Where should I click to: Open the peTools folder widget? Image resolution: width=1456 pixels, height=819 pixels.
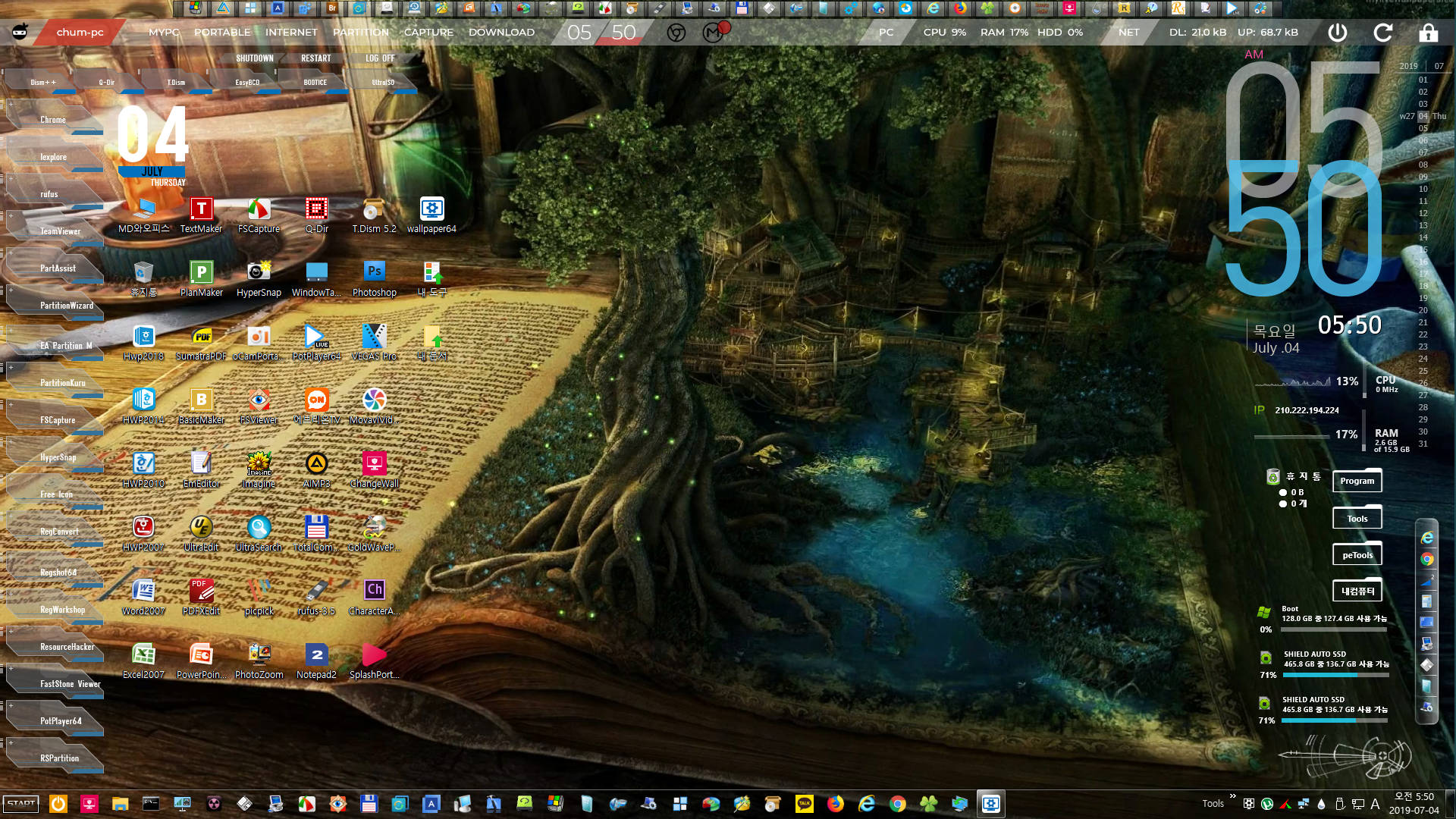coord(1357,555)
